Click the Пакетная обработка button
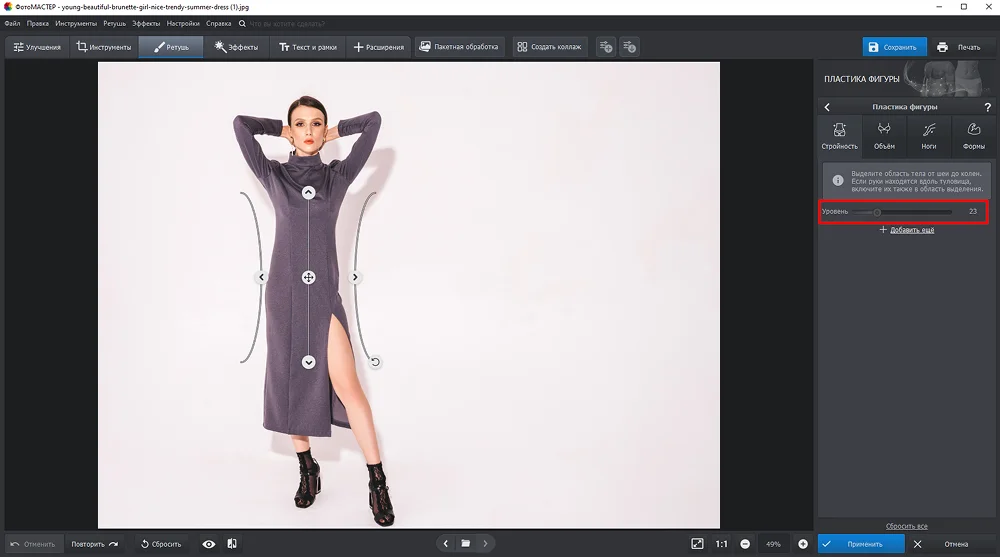 [x=459, y=47]
